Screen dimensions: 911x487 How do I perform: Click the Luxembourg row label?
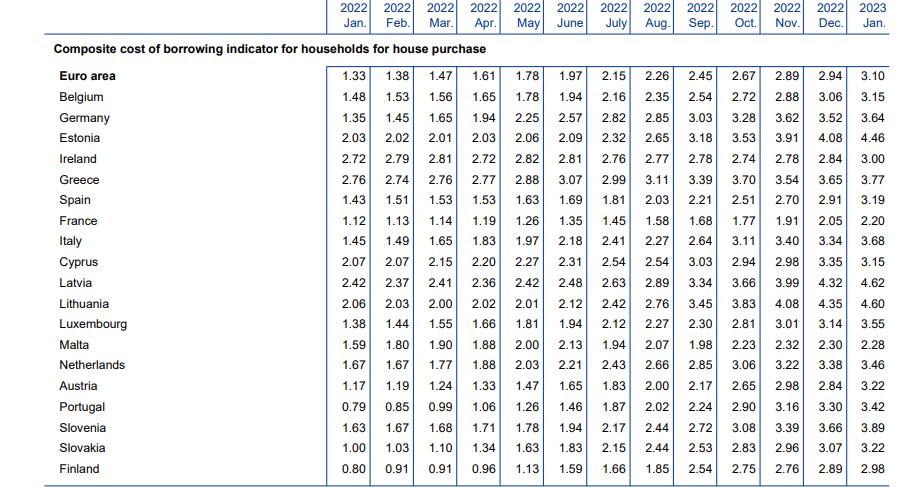93,324
